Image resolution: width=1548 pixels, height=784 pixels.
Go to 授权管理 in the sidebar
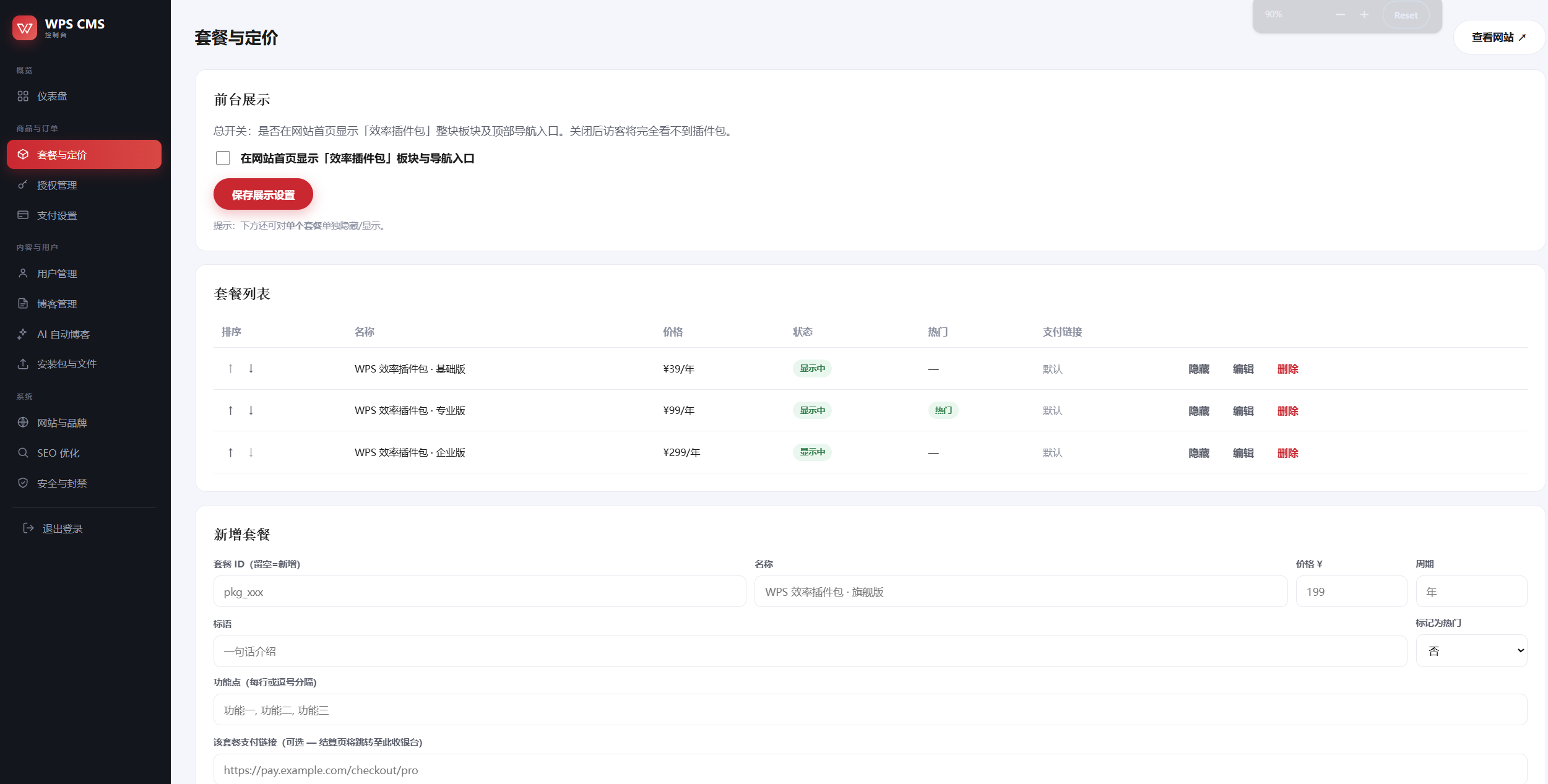(x=84, y=185)
